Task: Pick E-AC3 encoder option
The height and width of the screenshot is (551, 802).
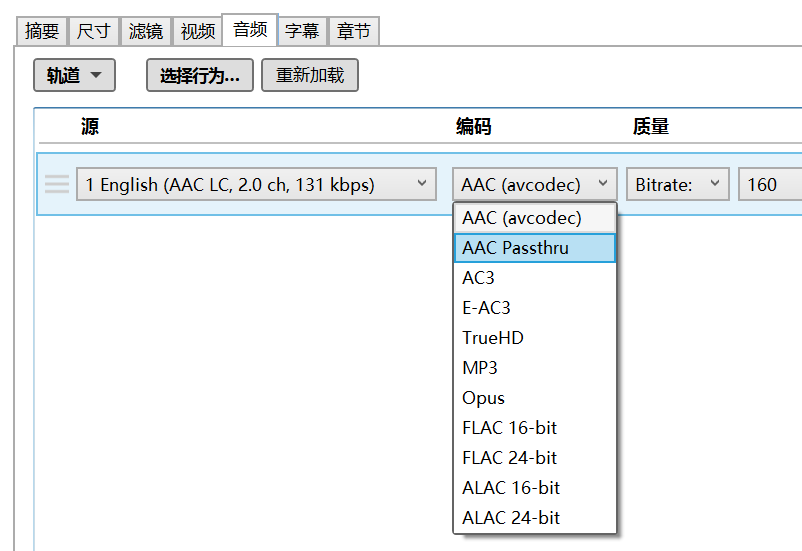Action: [x=534, y=308]
